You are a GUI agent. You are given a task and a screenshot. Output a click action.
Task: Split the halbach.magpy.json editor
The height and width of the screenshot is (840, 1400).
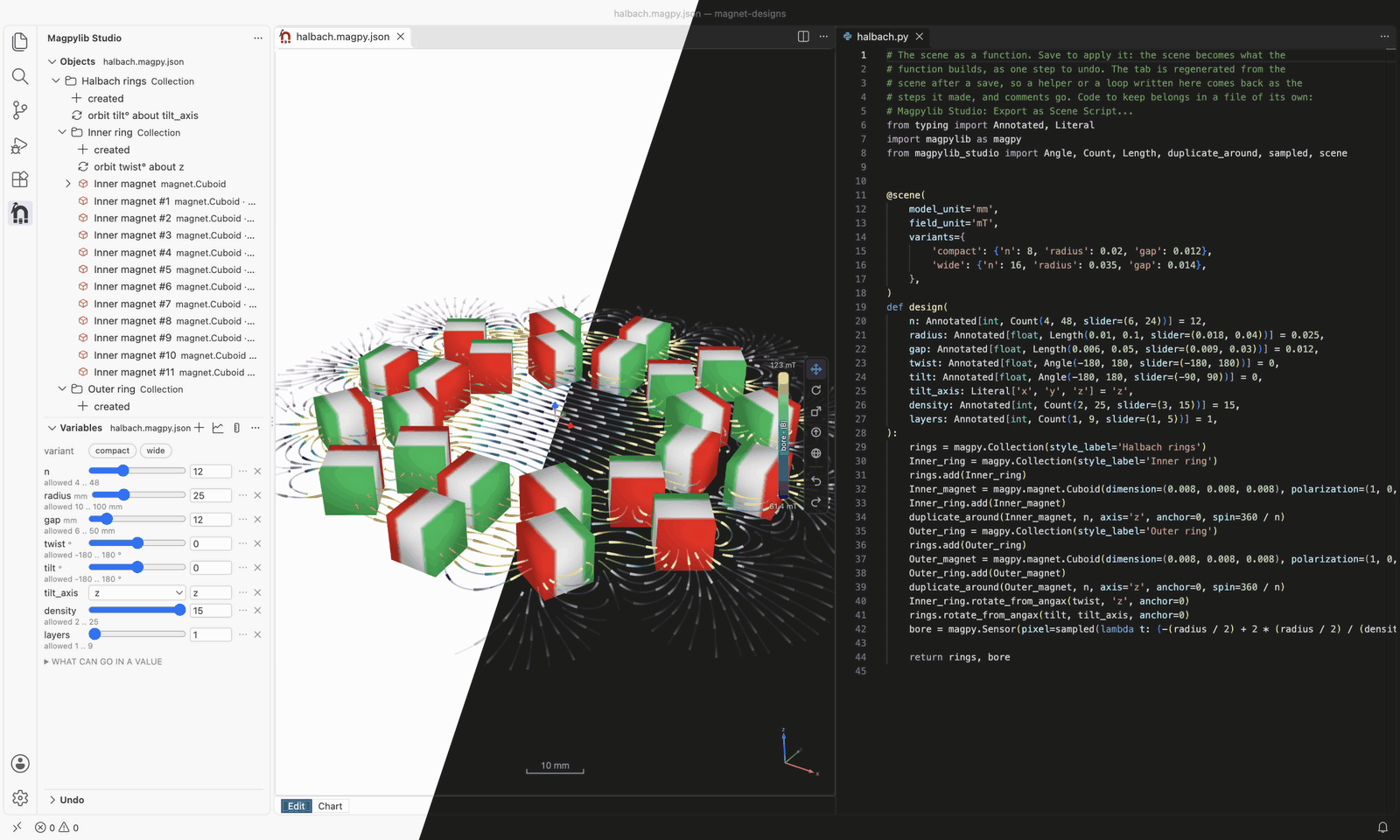[803, 37]
